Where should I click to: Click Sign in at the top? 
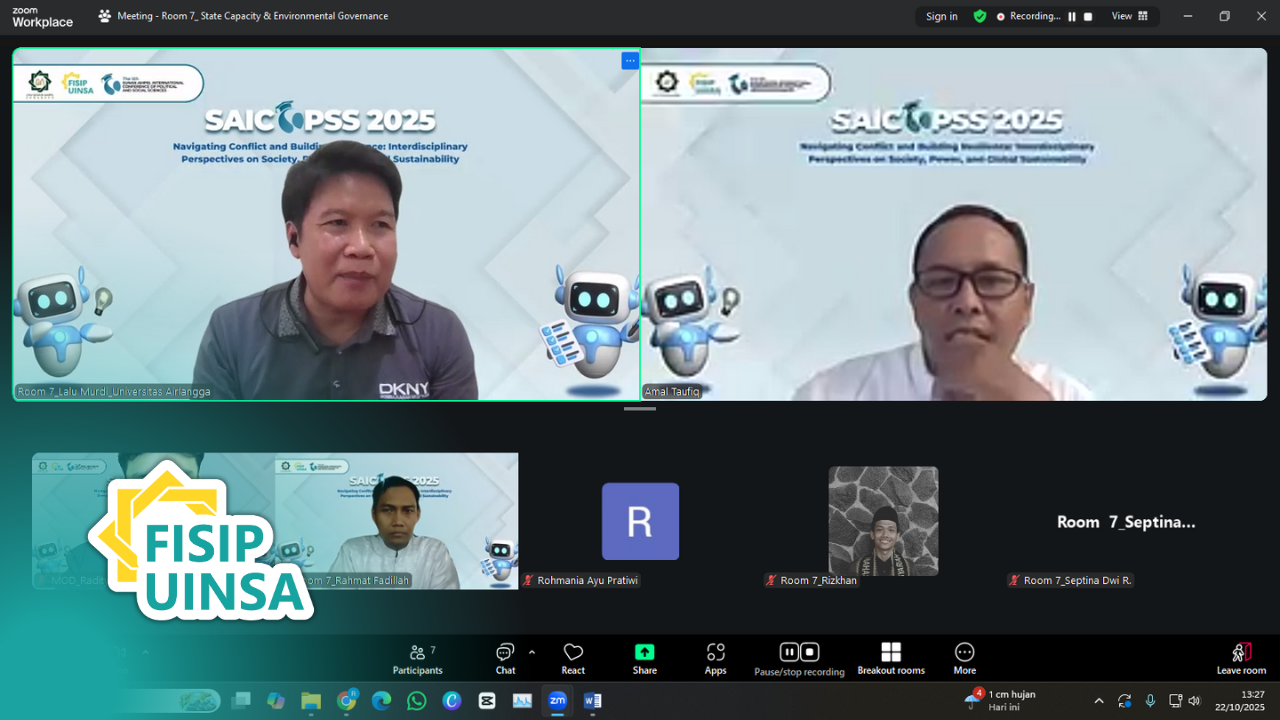pos(941,16)
